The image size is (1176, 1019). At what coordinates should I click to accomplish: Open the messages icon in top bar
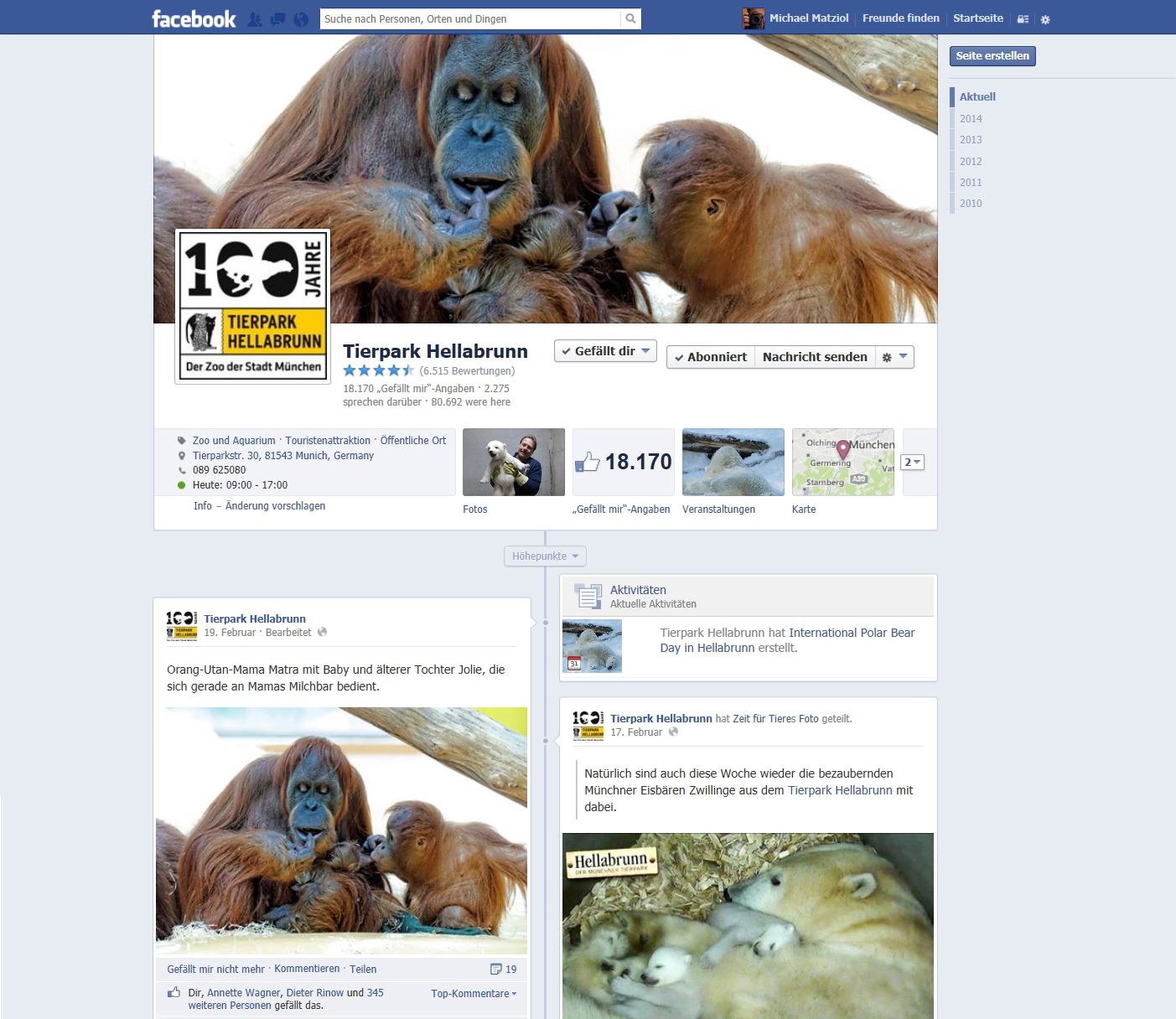[278, 19]
